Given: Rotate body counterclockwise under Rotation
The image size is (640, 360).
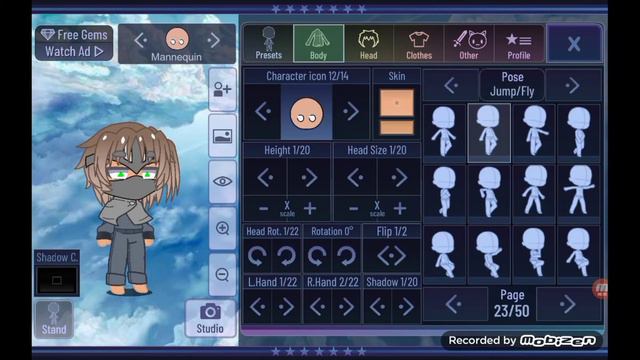Looking at the screenshot, I should click(317, 256).
